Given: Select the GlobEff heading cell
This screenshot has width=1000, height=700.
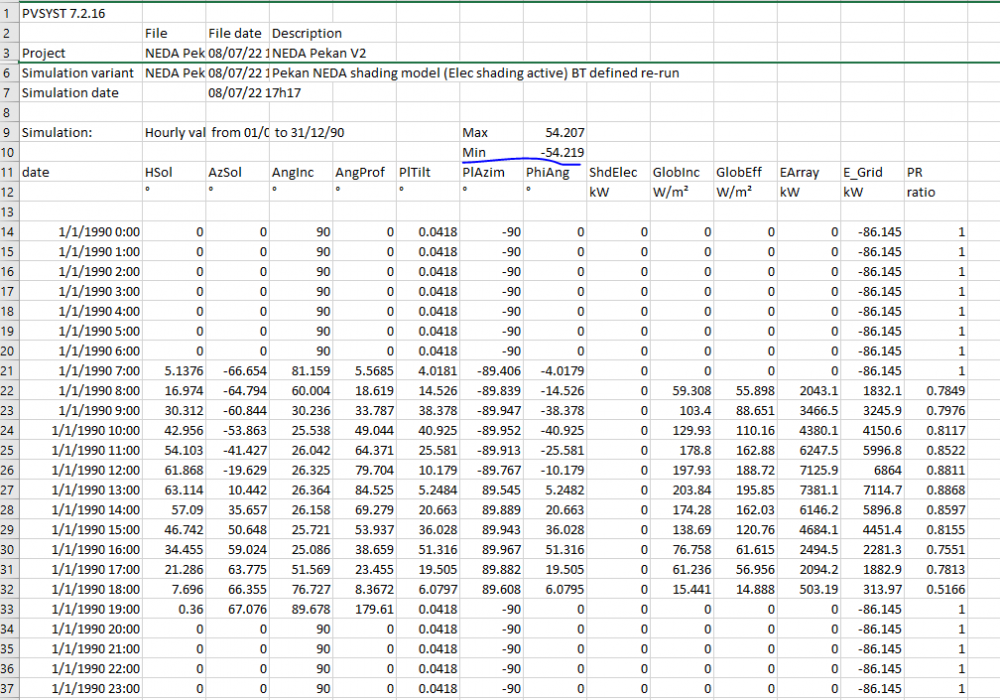Looking at the screenshot, I should coord(738,172).
